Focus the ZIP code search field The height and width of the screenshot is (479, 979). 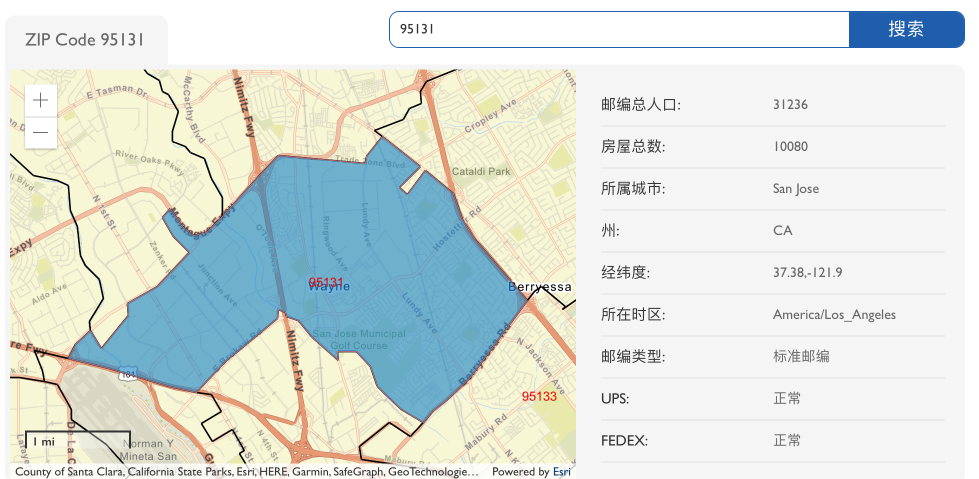[x=619, y=29]
